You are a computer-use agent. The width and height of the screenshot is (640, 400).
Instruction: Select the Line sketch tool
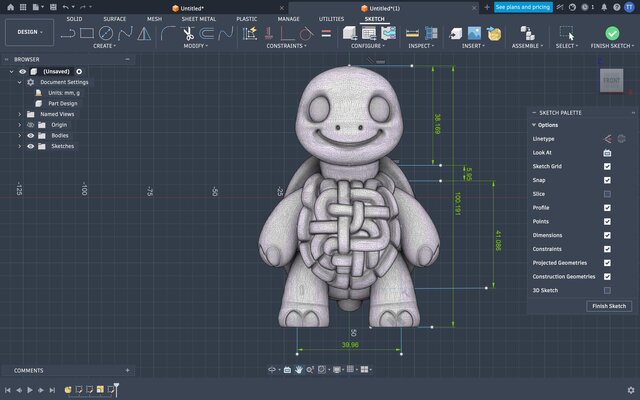[68, 33]
